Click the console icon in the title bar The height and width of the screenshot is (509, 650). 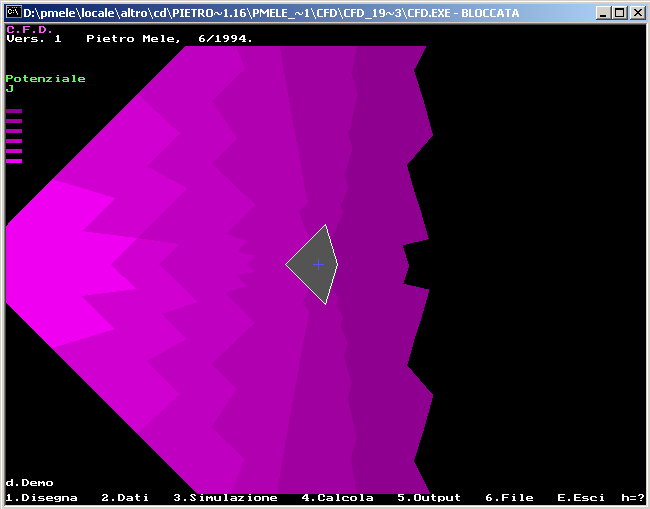coord(14,13)
